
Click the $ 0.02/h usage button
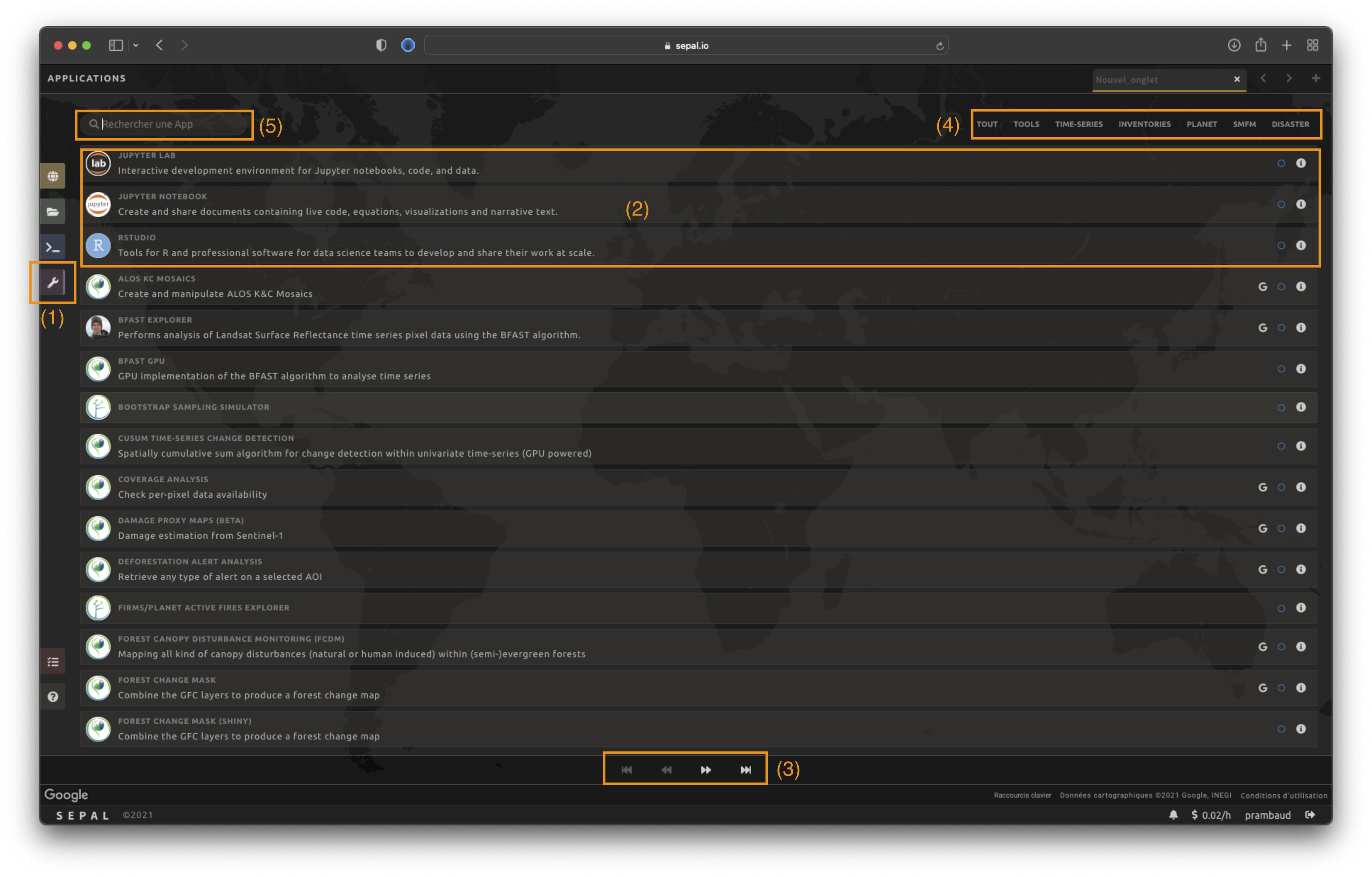pos(1211,815)
